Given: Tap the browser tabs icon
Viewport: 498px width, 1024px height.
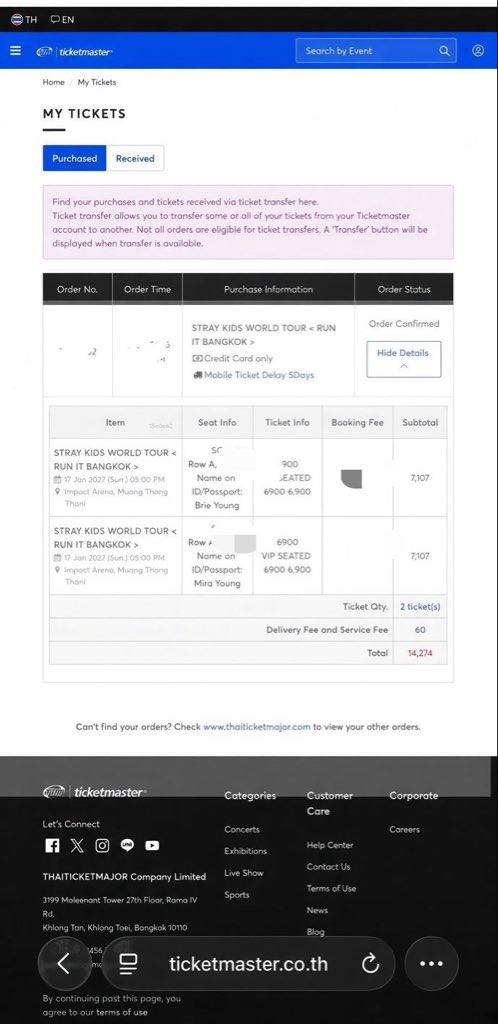Looking at the screenshot, I should (x=128, y=964).
